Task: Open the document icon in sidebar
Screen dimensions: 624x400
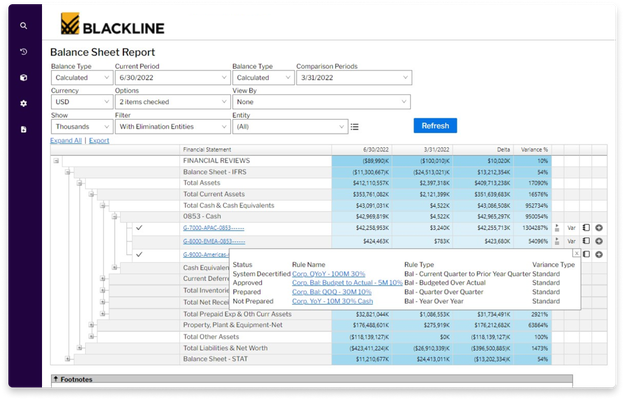Action: point(23,129)
